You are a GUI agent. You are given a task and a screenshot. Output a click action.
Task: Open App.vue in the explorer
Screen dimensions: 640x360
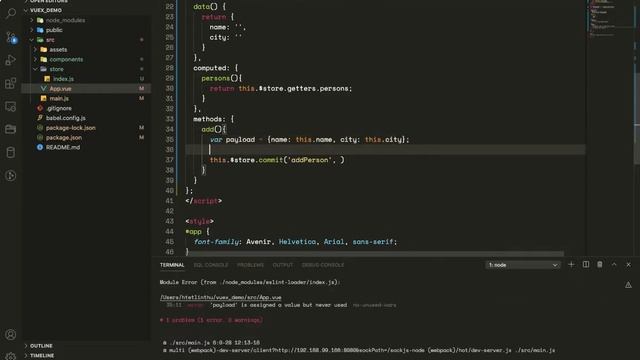[60, 89]
